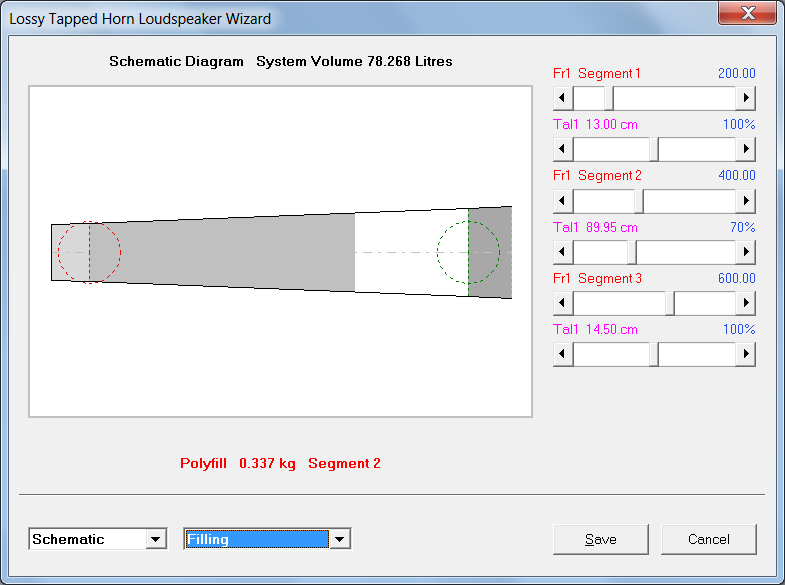785x585 pixels.
Task: Click right arrow of Fr1 Segment 1 slider
Action: [x=745, y=98]
